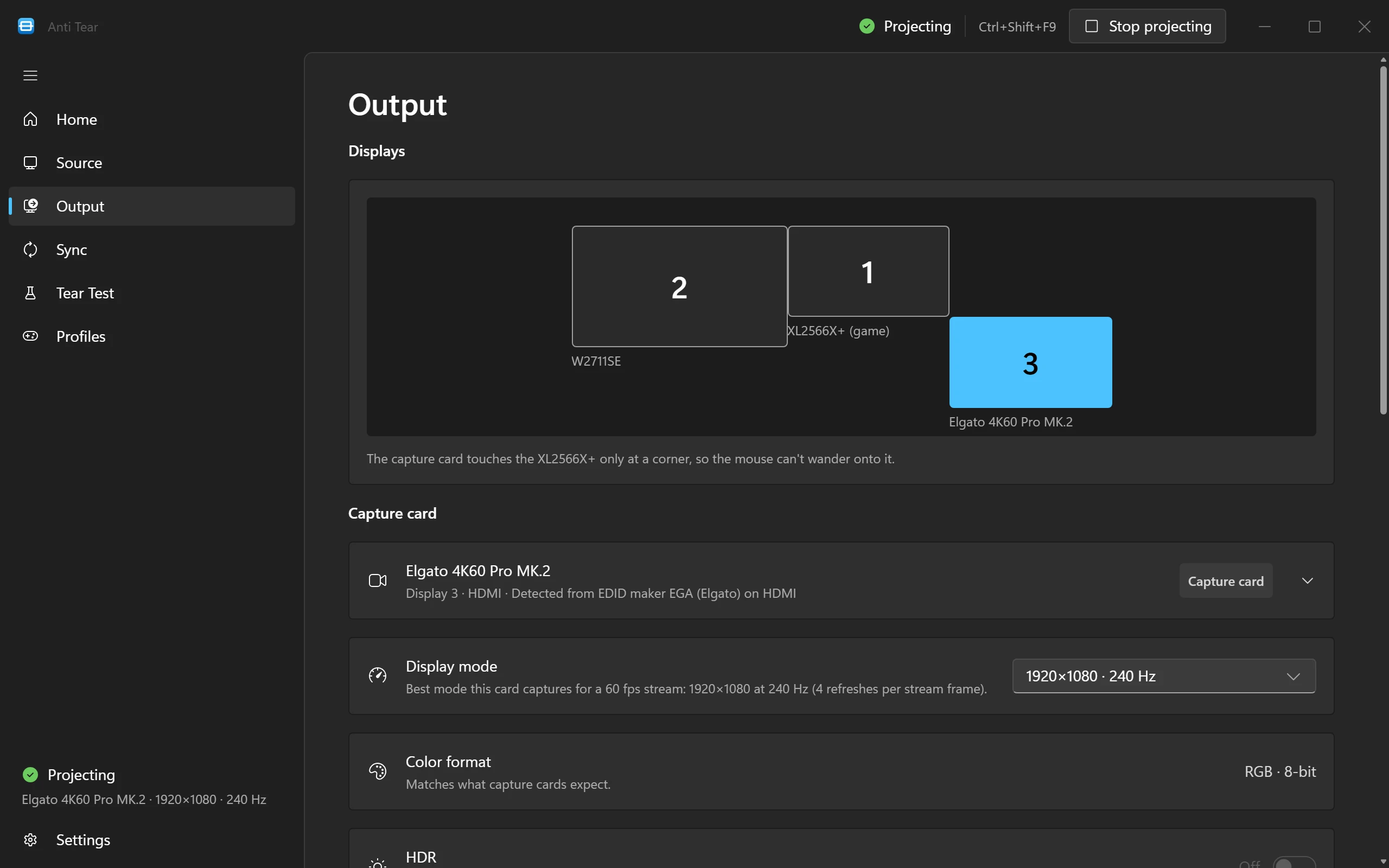The image size is (1389, 868).
Task: Click the Profiles gamepad icon
Action: coord(30,336)
